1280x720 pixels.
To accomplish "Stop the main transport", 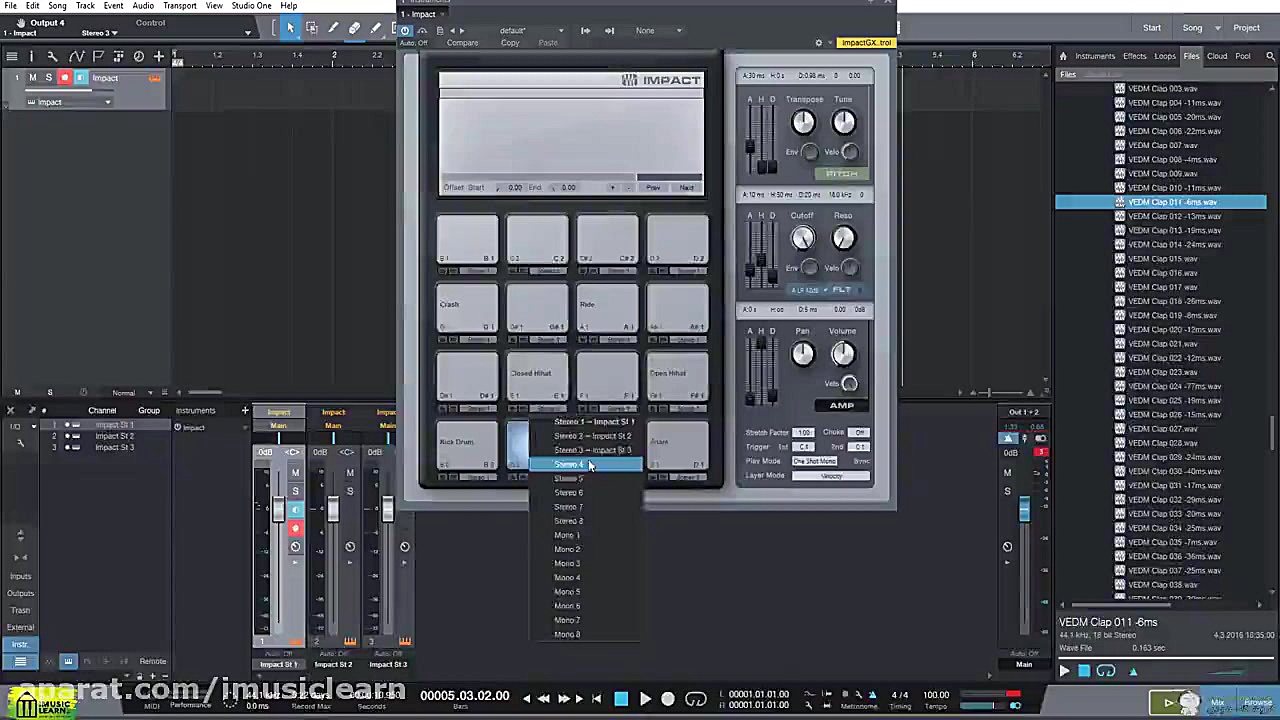I will (621, 699).
